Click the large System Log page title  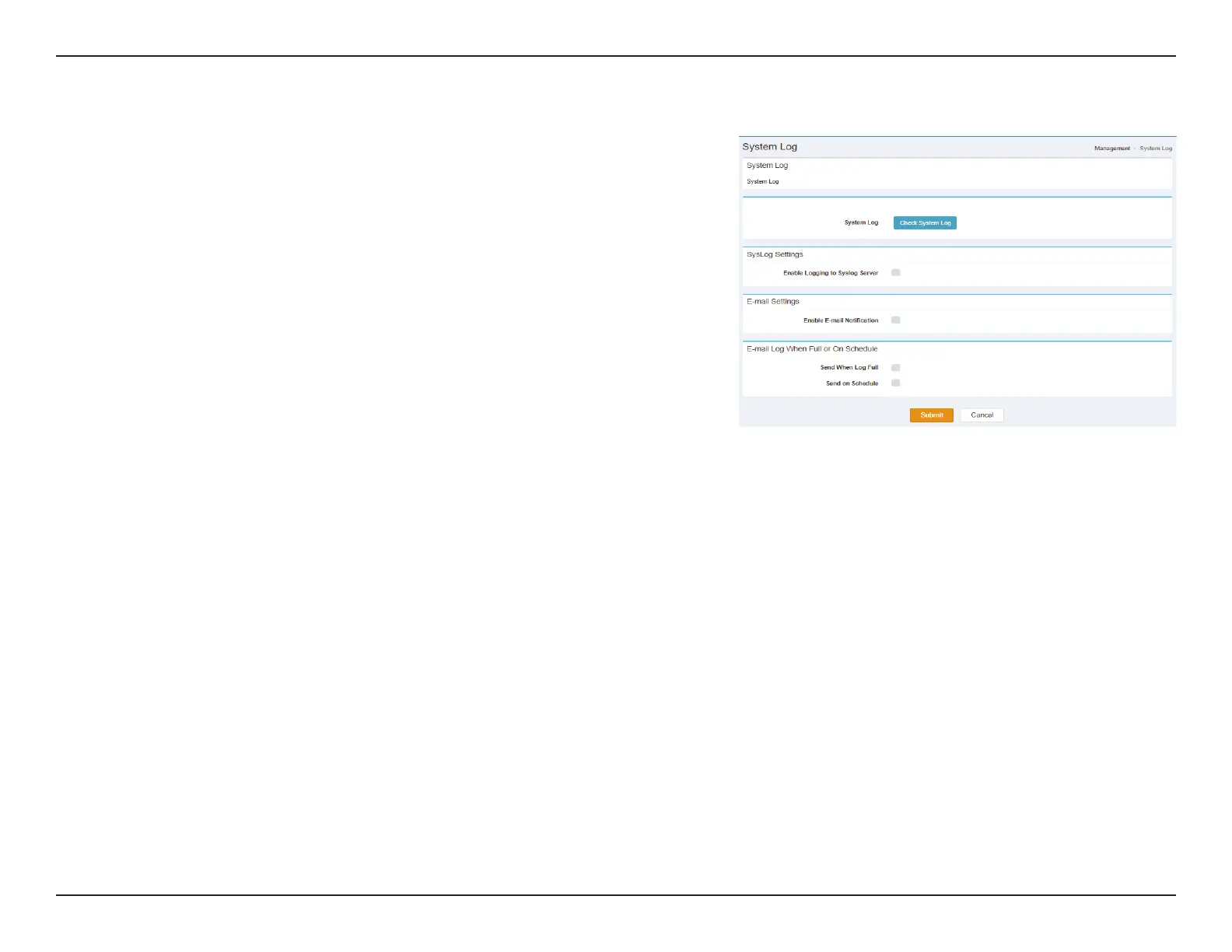[770, 147]
